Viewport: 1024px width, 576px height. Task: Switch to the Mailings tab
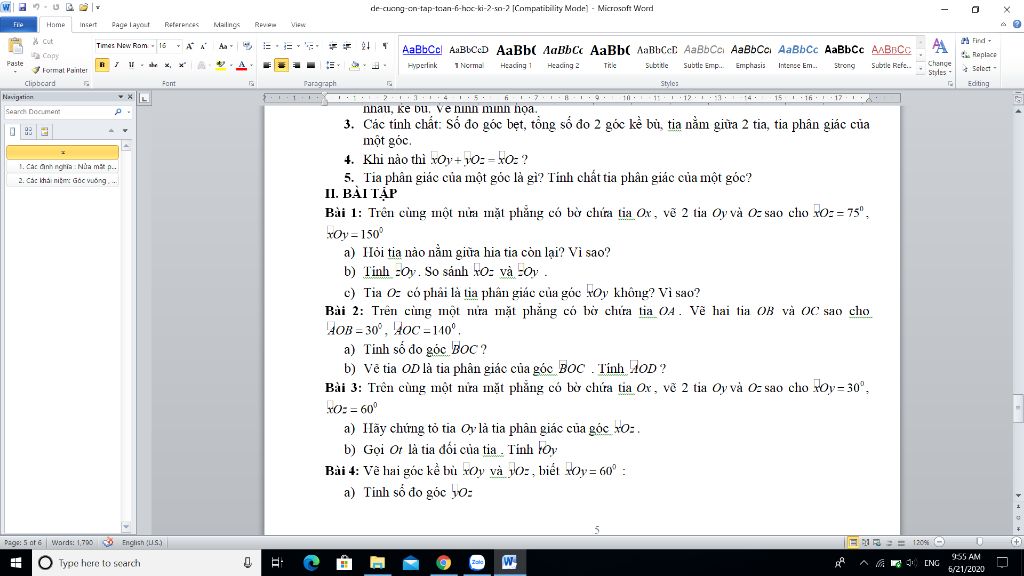[227, 25]
